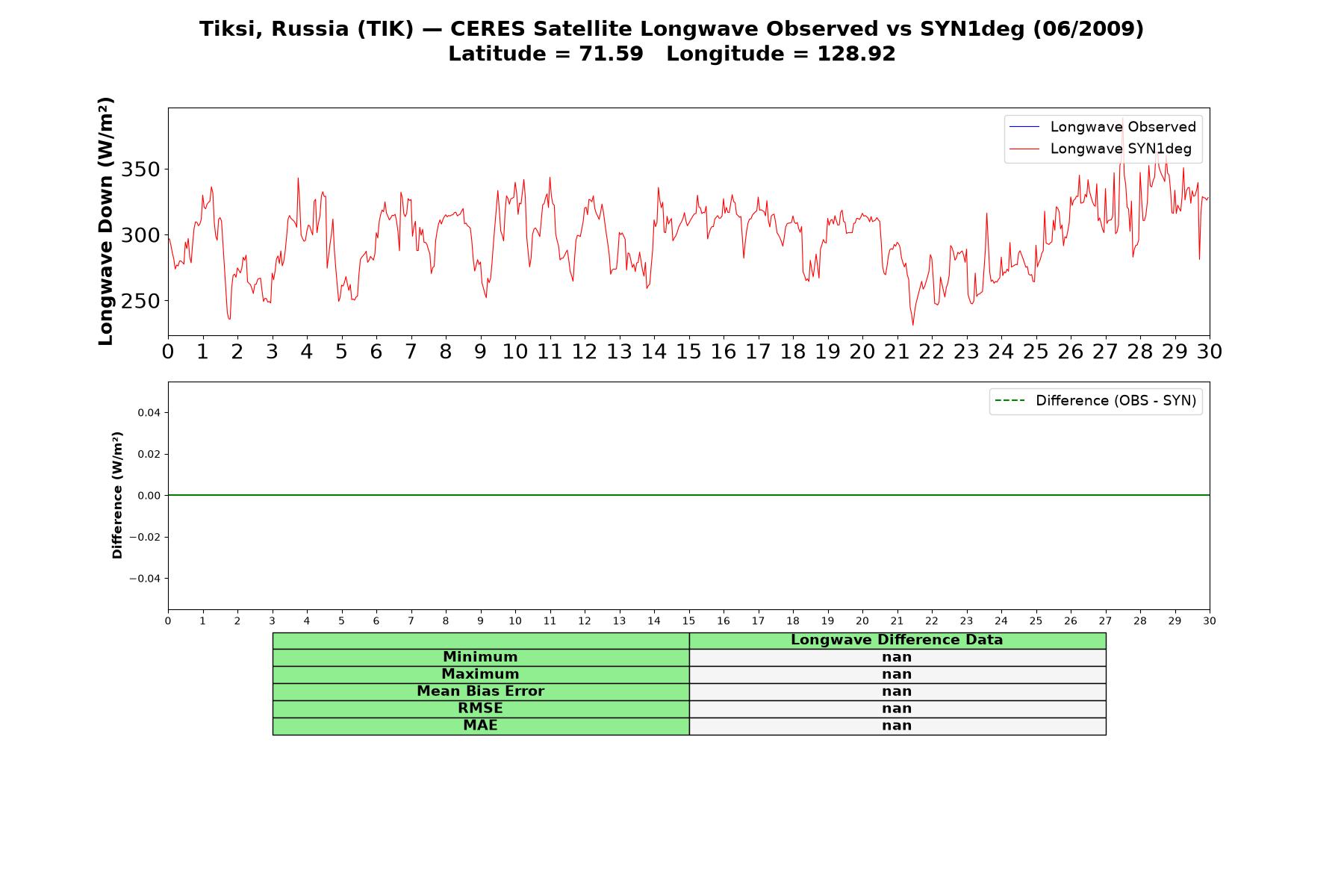
Task: Click day 15 tick on upper chart
Action: click(x=688, y=352)
